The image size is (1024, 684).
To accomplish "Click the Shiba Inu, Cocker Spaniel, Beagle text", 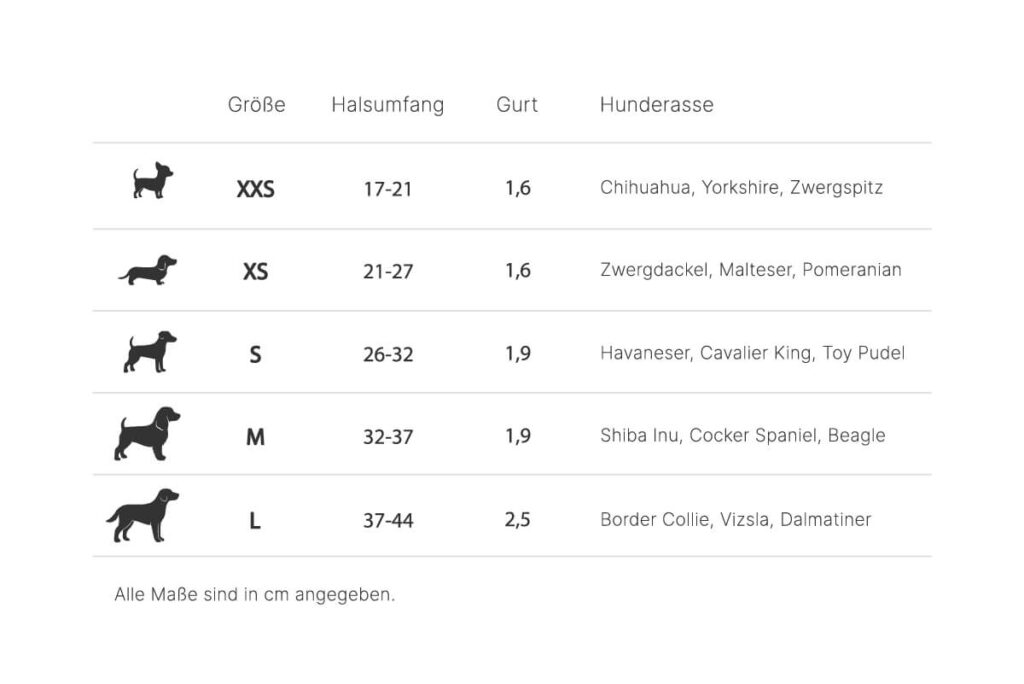I will point(743,436).
